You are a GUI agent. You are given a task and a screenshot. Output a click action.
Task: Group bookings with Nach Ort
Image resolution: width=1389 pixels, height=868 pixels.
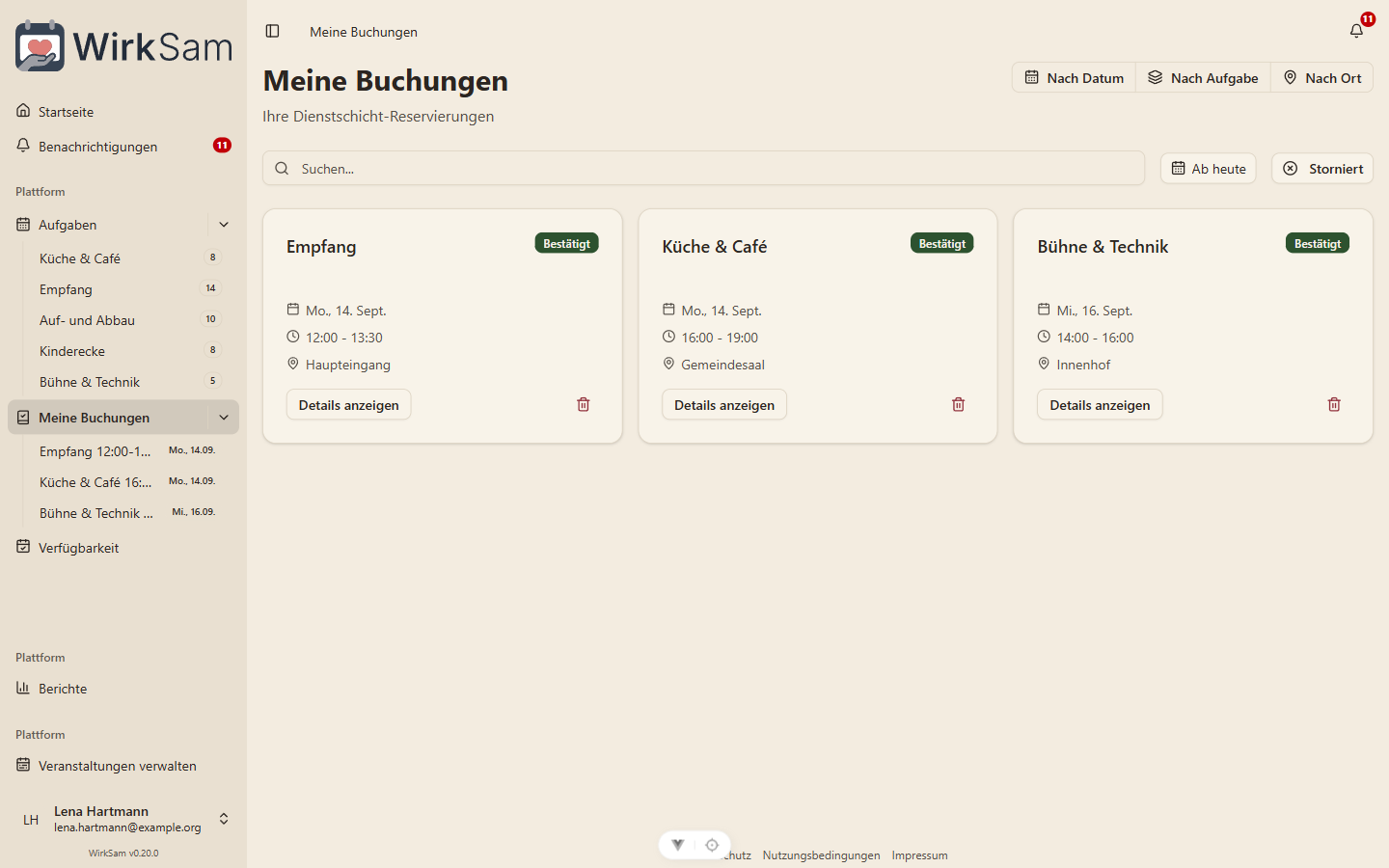1322,78
